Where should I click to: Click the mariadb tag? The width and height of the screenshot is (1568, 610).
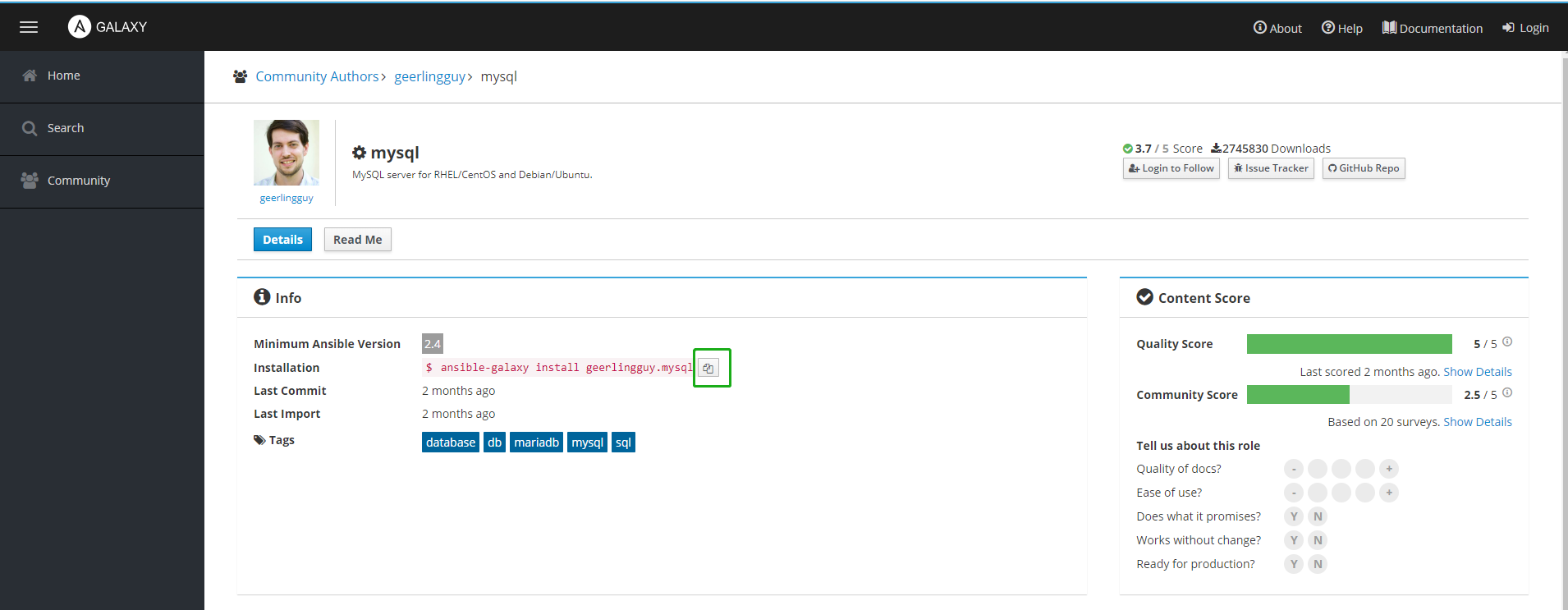pyautogui.click(x=536, y=443)
